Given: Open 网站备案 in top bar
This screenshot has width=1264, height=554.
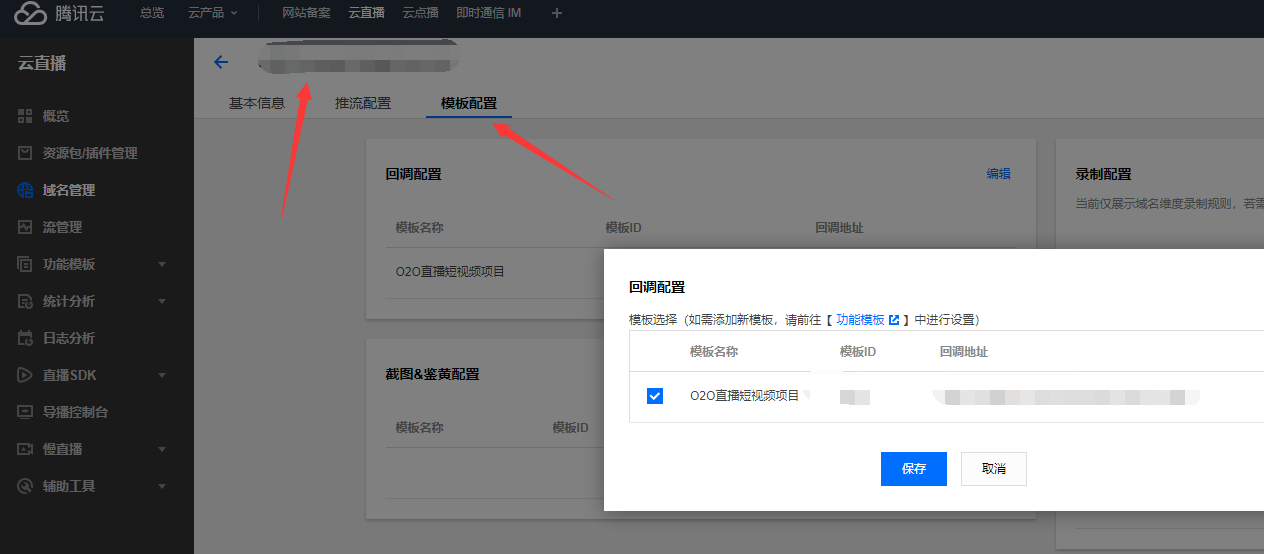Looking at the screenshot, I should pos(306,13).
